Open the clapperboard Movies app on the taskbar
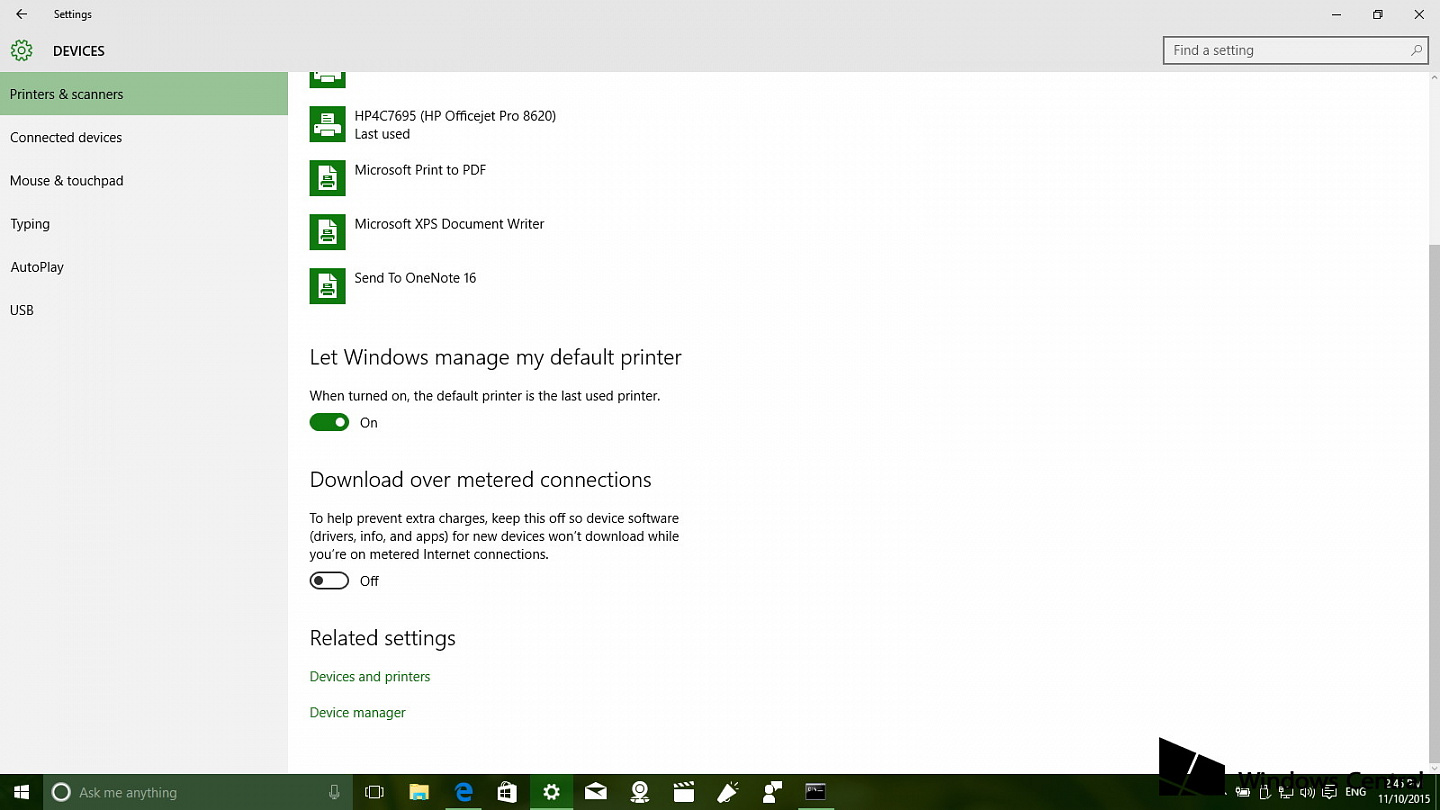 [684, 792]
